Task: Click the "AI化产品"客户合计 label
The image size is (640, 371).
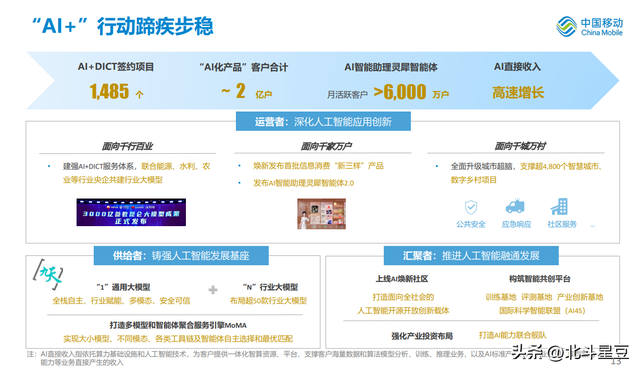Action: (x=244, y=67)
